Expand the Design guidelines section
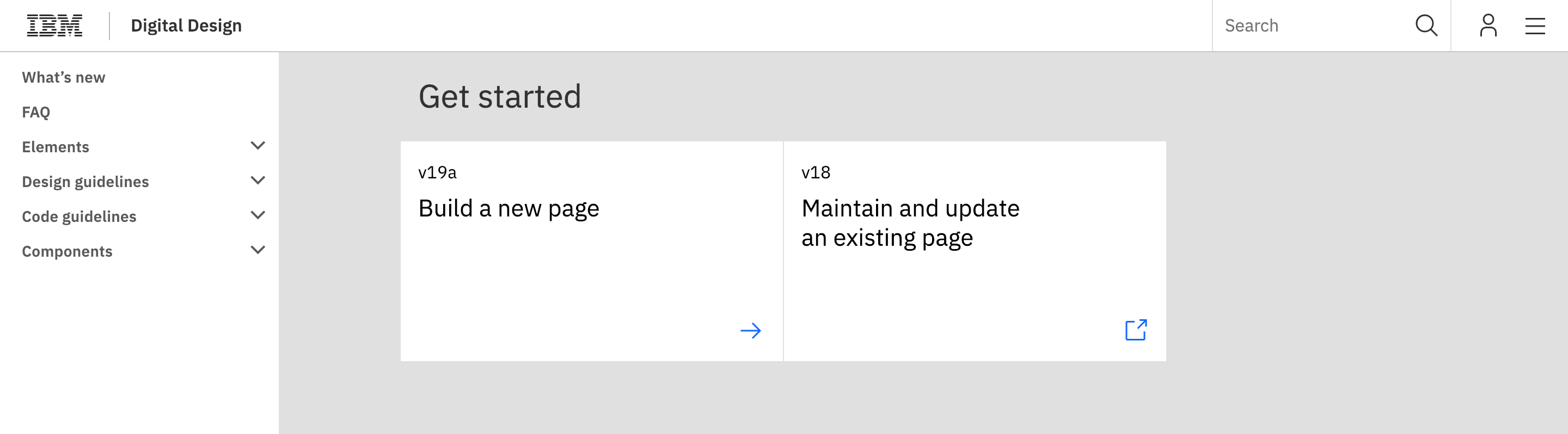 [x=258, y=181]
